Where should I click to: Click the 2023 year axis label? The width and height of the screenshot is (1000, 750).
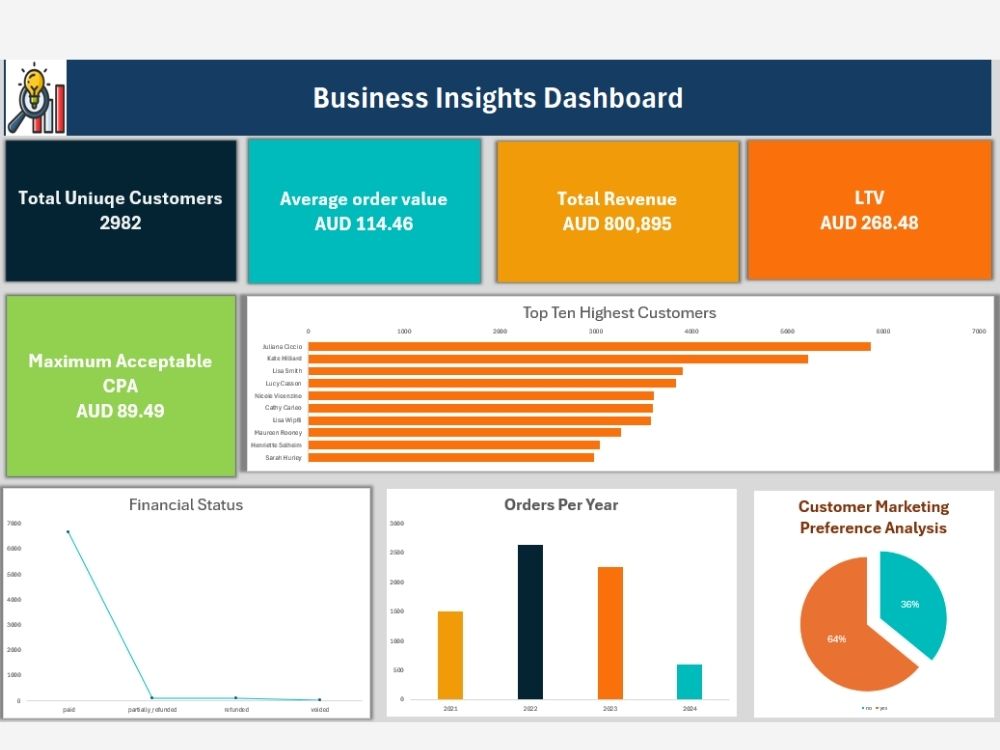(x=610, y=709)
